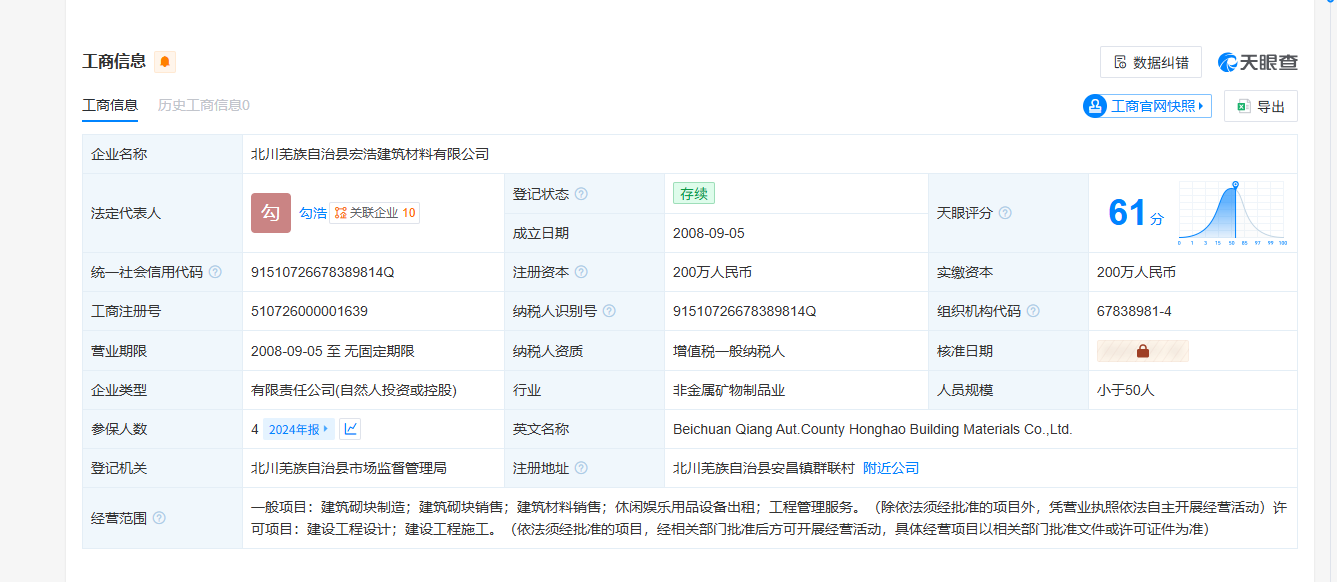Click the help icon beside 天眼评分

pos(1005,213)
